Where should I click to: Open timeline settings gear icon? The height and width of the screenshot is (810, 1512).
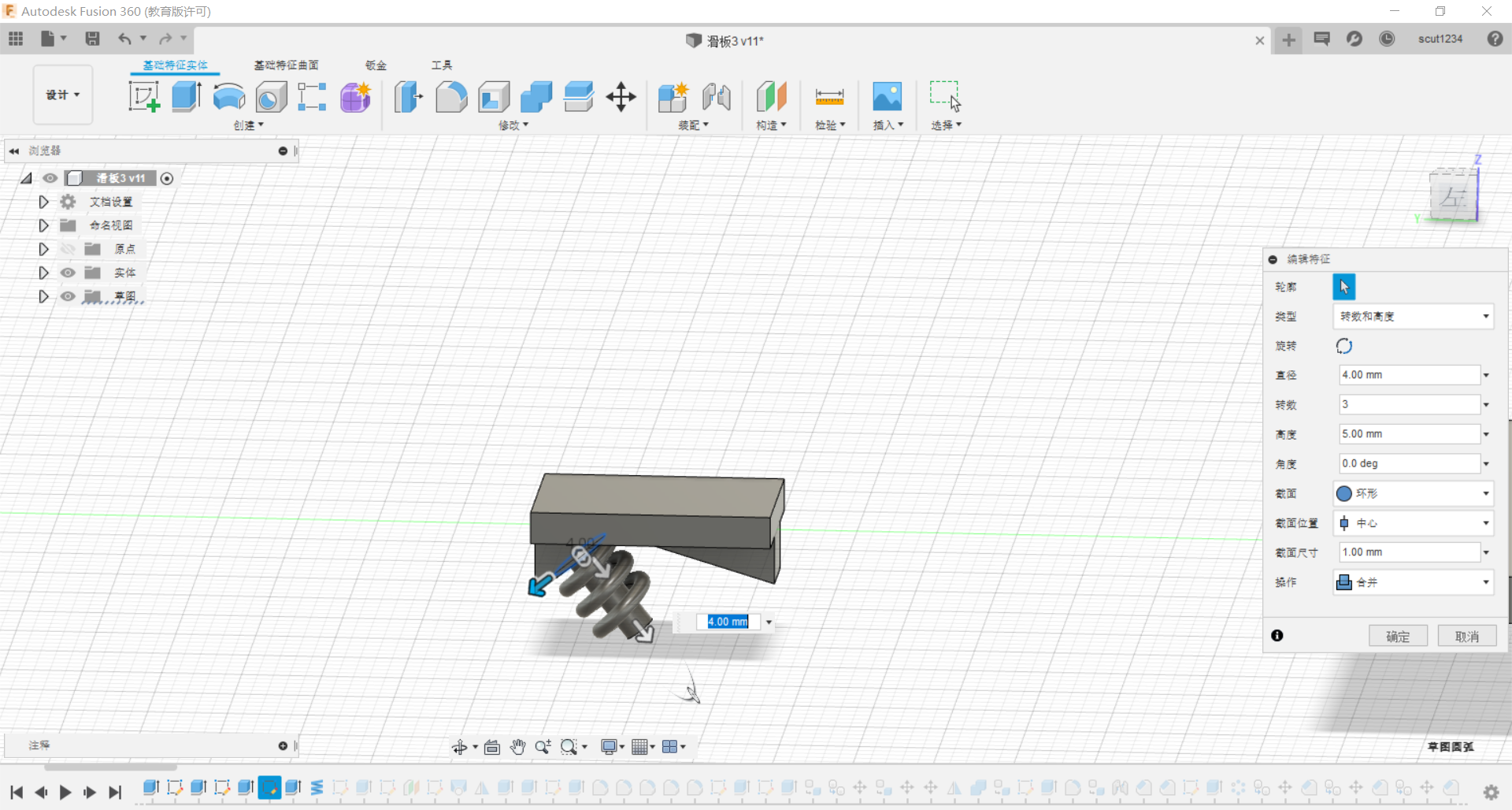[1491, 791]
